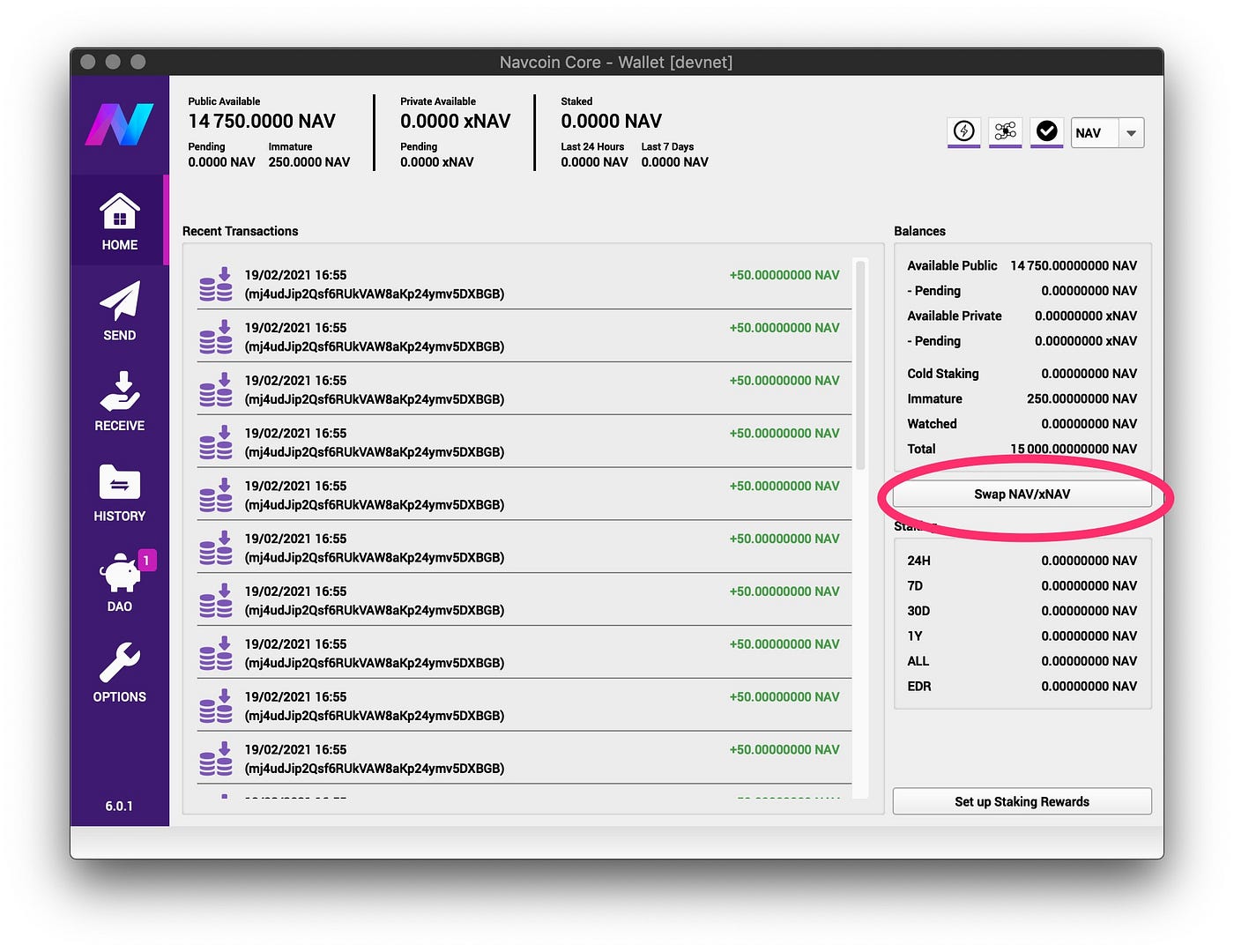The image size is (1234, 952).
Task: Click the EDR staking stat row
Action: [x=1022, y=686]
